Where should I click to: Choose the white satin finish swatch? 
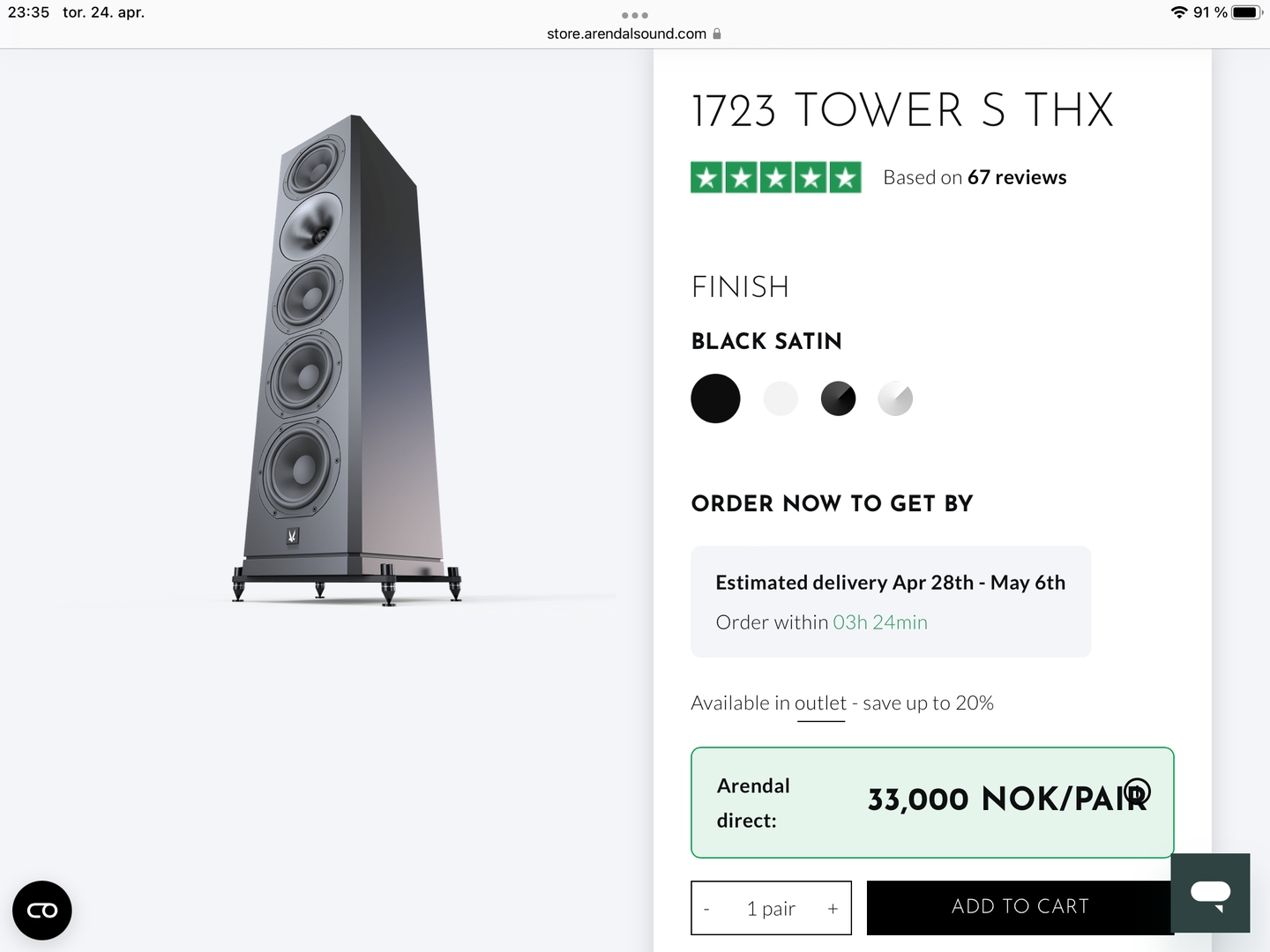[781, 398]
